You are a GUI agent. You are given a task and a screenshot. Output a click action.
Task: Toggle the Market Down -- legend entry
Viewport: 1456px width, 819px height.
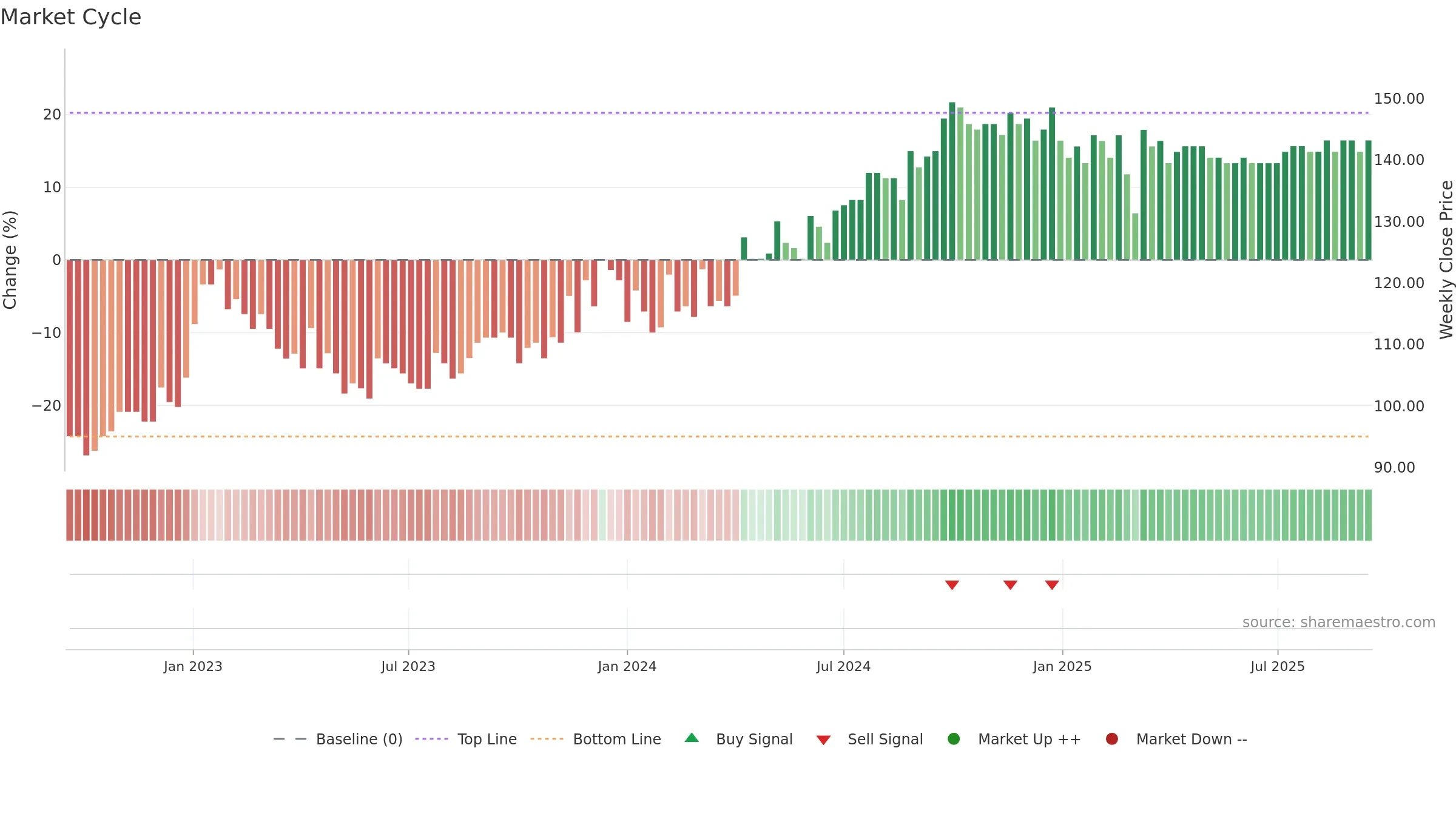coord(1176,739)
